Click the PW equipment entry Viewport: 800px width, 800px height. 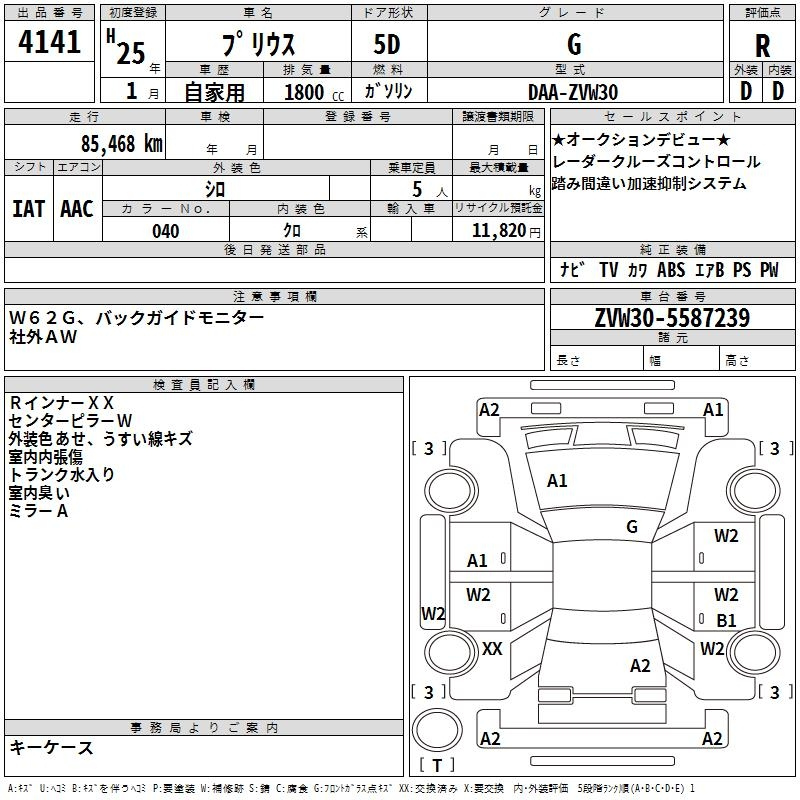click(769, 269)
